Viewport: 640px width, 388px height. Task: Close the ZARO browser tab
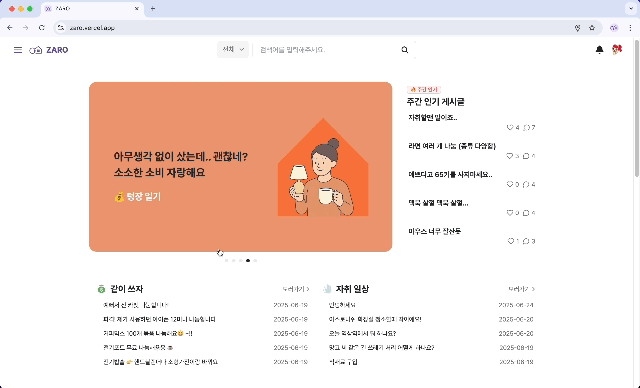point(137,8)
